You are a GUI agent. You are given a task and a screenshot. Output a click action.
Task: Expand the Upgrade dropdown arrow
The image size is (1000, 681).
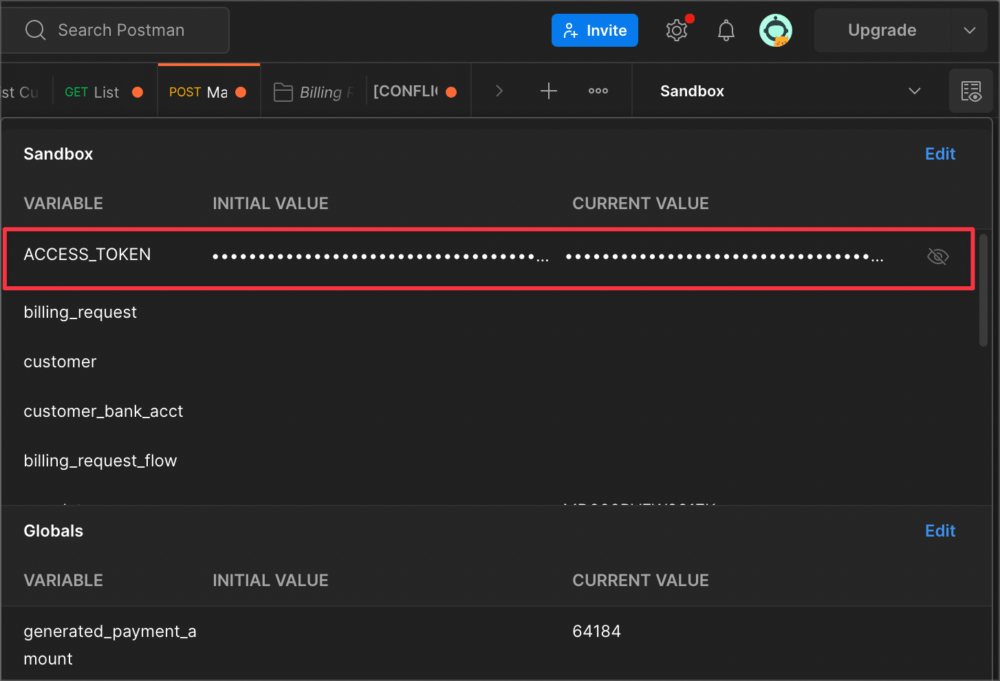(x=969, y=30)
